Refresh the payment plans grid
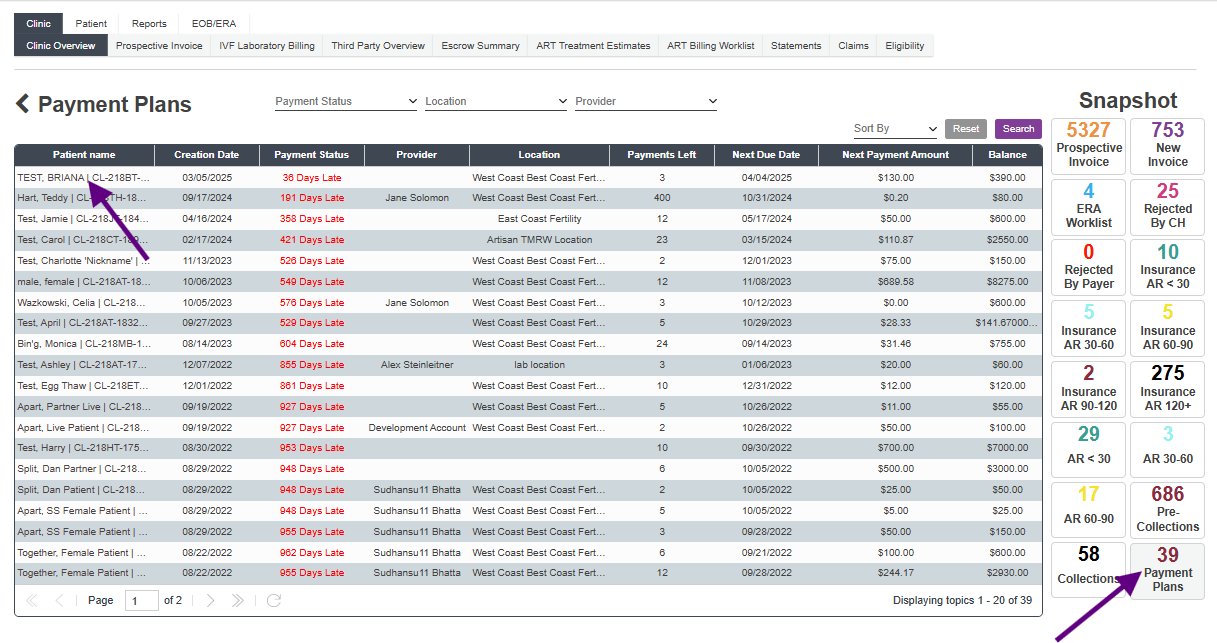The width and height of the screenshot is (1217, 643). point(273,600)
